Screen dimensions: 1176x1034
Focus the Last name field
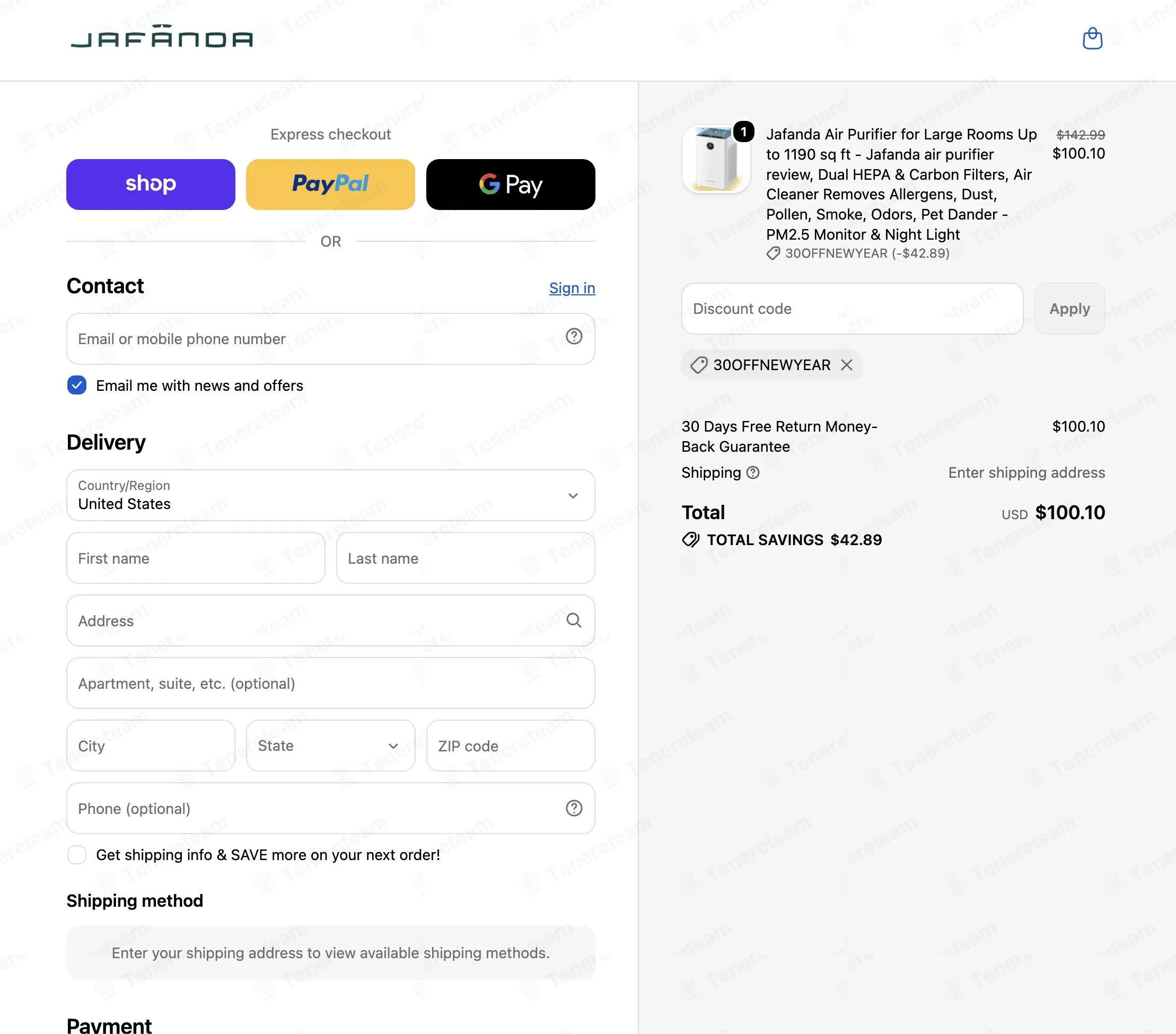click(x=466, y=558)
